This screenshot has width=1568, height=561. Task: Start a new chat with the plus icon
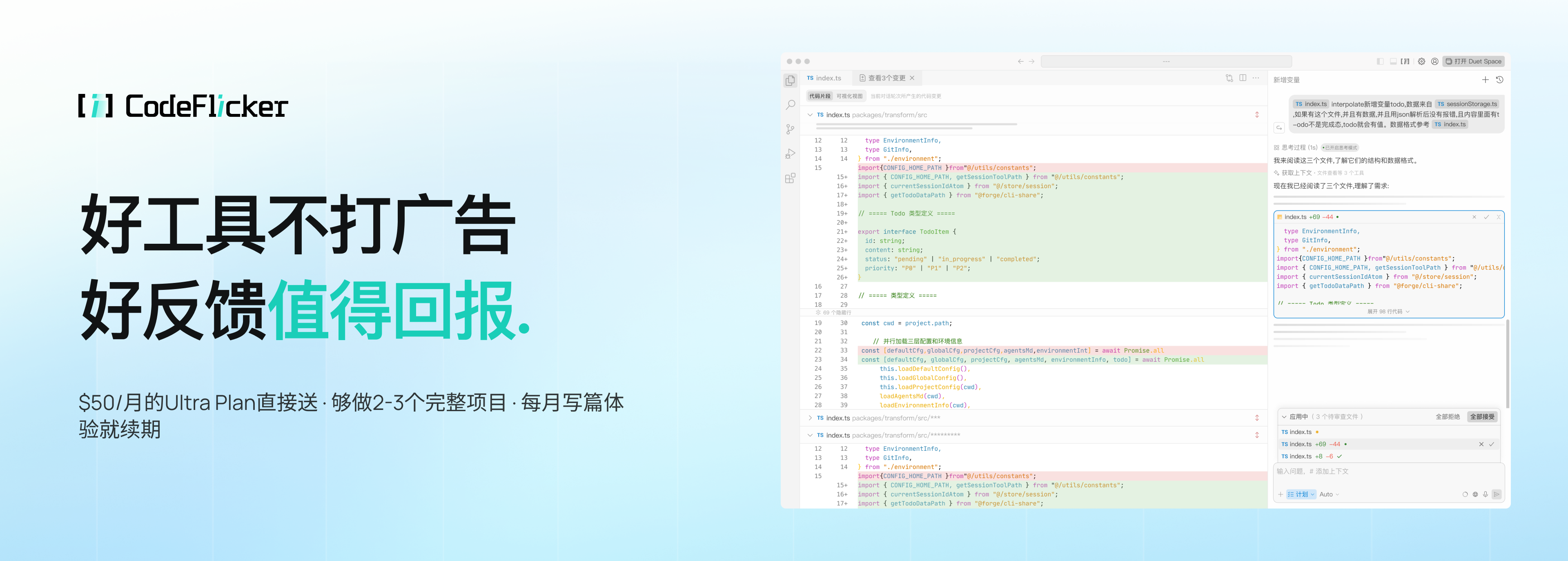click(1485, 79)
